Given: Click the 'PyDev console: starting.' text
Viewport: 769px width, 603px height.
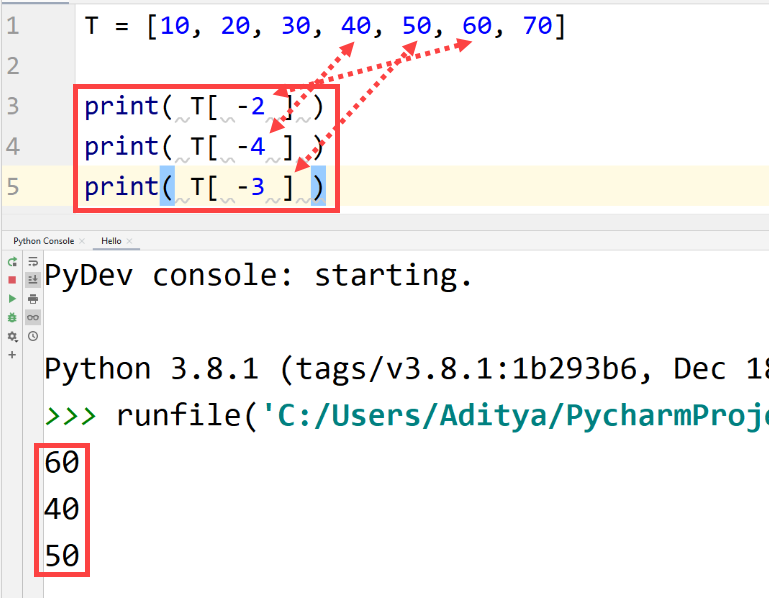Looking at the screenshot, I should click(x=258, y=276).
